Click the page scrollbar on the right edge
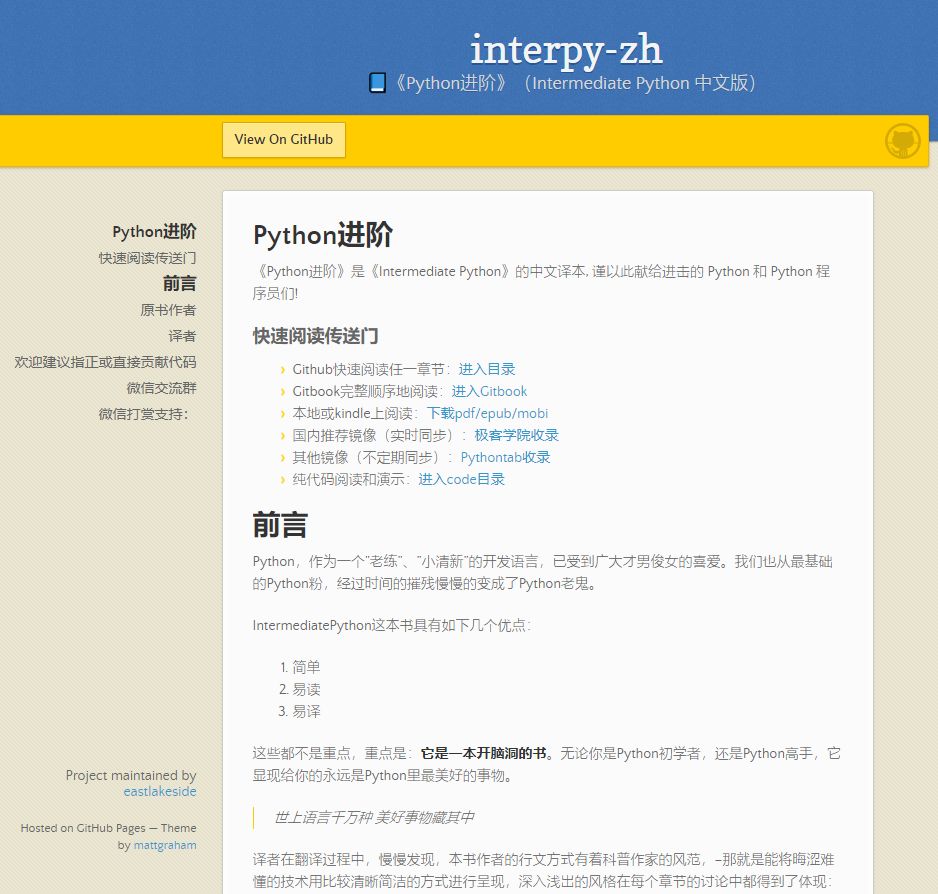The height and width of the screenshot is (894, 938). [933, 300]
